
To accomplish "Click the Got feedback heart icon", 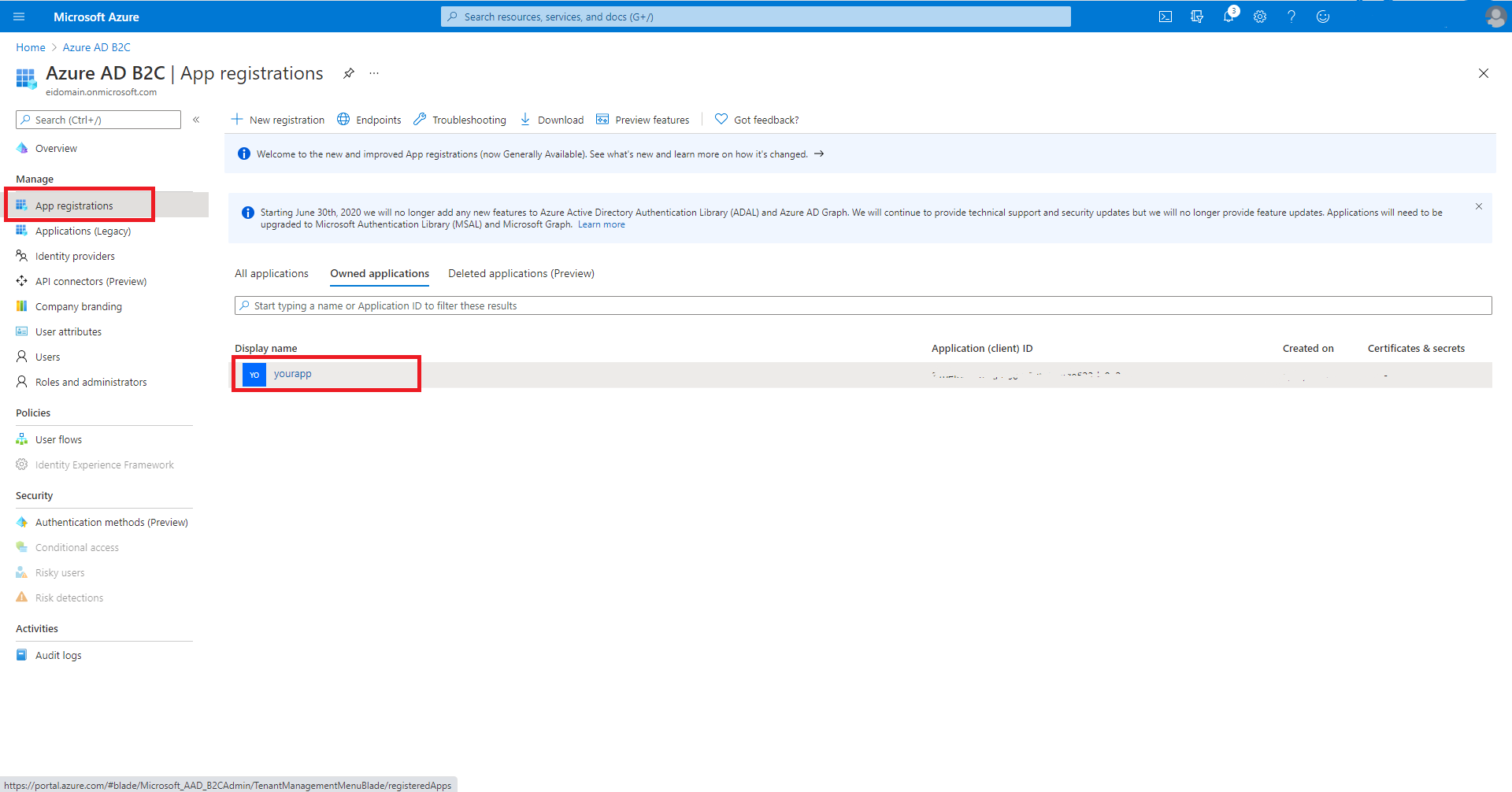I will pyautogui.click(x=721, y=119).
